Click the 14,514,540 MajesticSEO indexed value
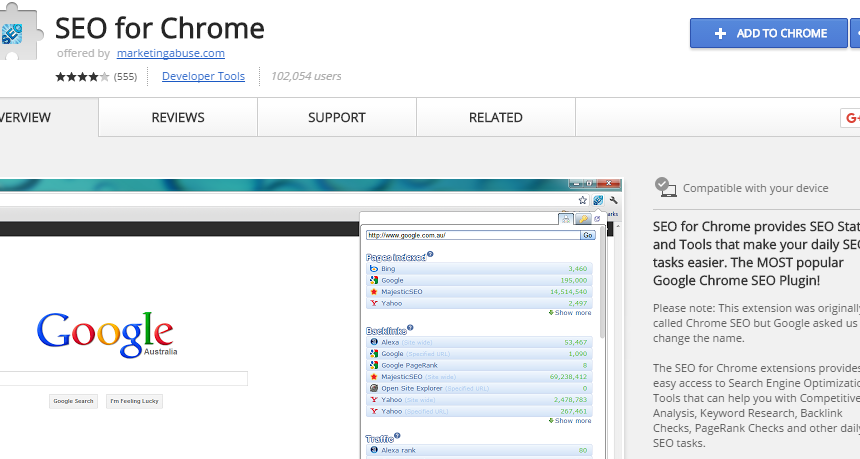The image size is (860, 459). 568,292
